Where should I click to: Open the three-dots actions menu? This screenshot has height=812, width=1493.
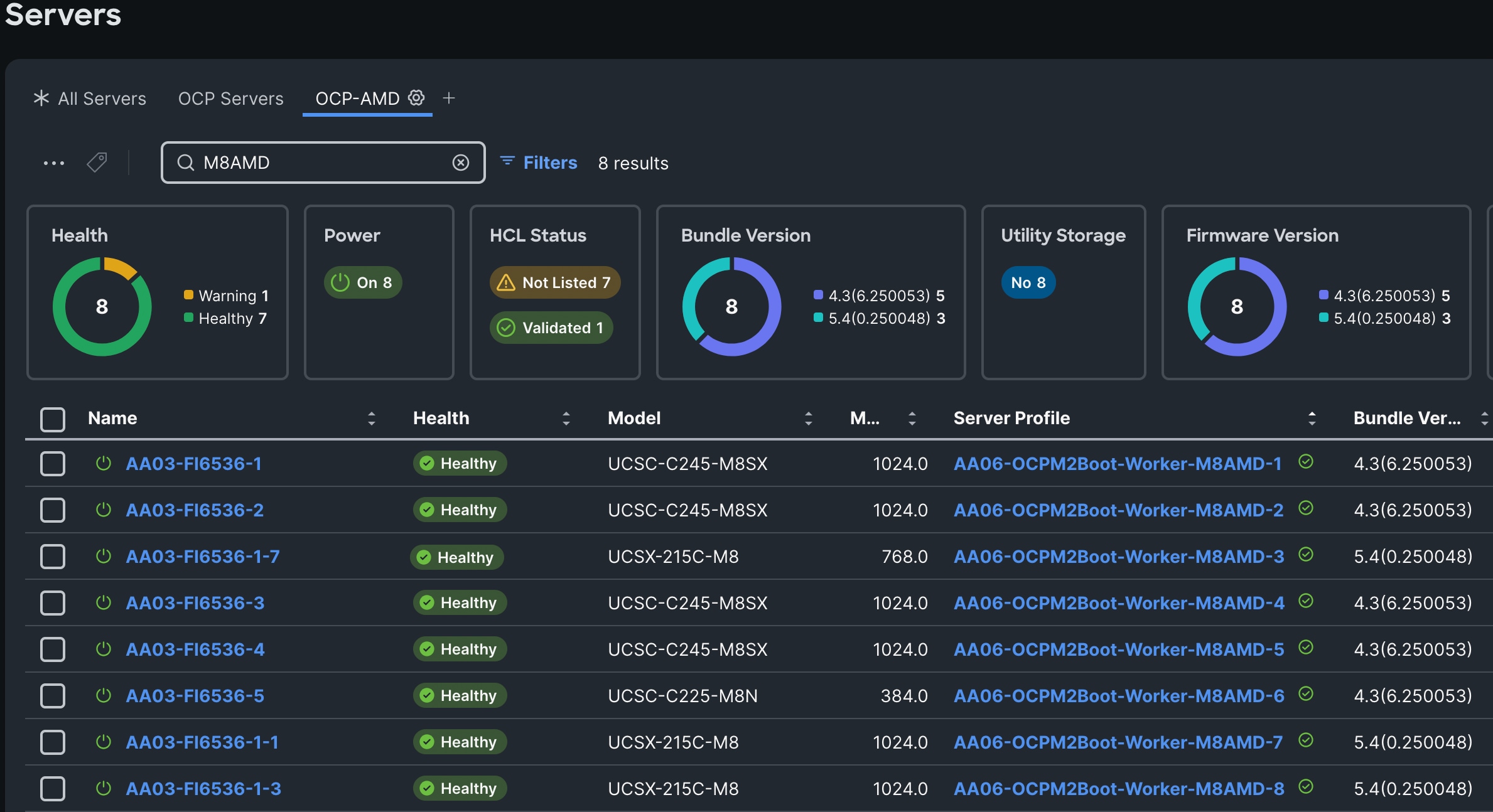[x=53, y=163]
